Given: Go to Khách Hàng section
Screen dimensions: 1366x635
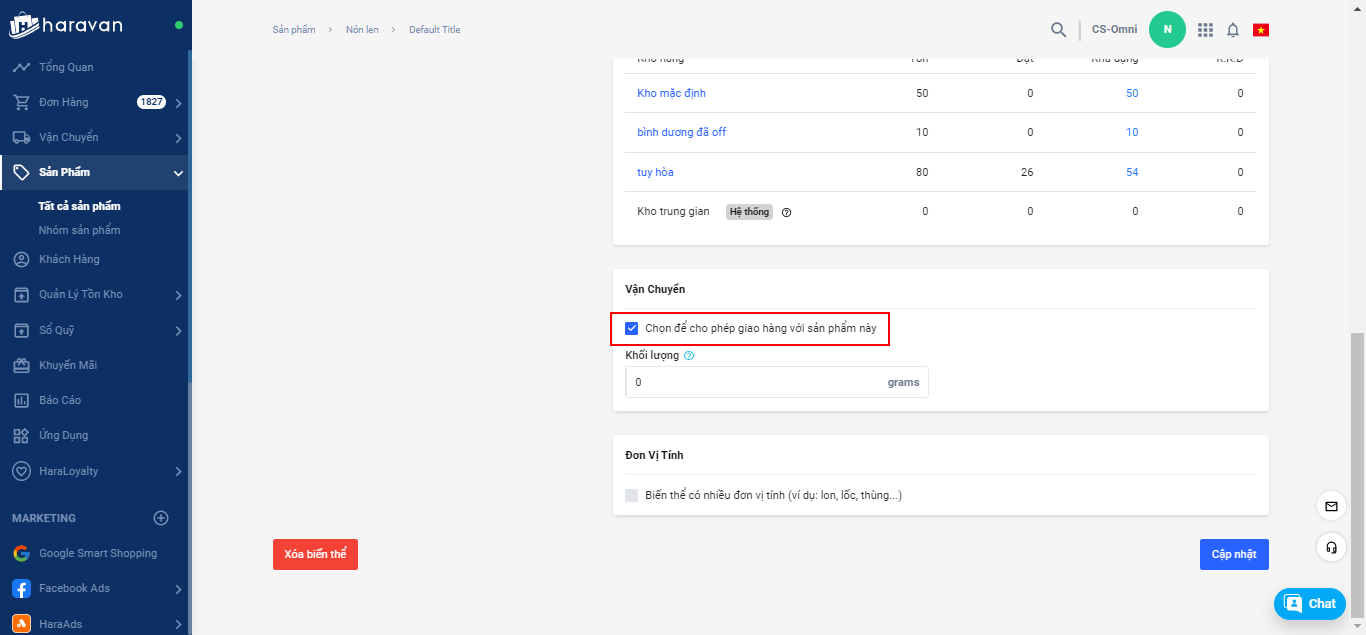Looking at the screenshot, I should pos(69,259).
